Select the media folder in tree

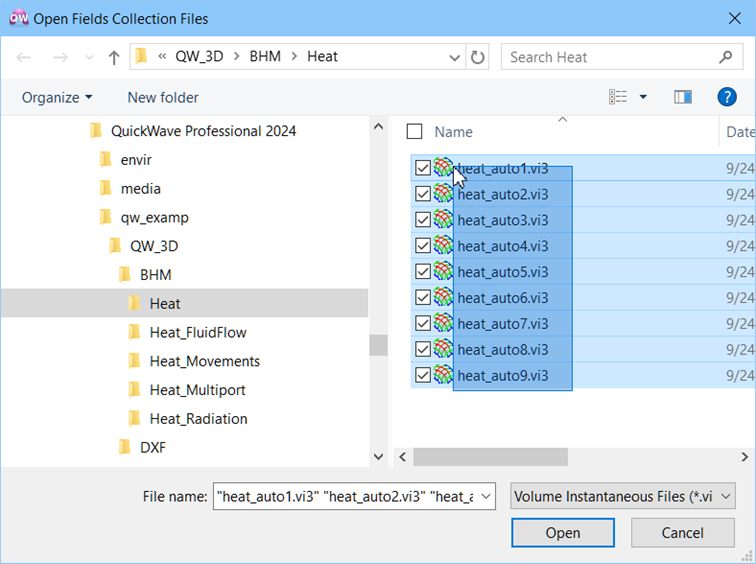tap(130, 188)
